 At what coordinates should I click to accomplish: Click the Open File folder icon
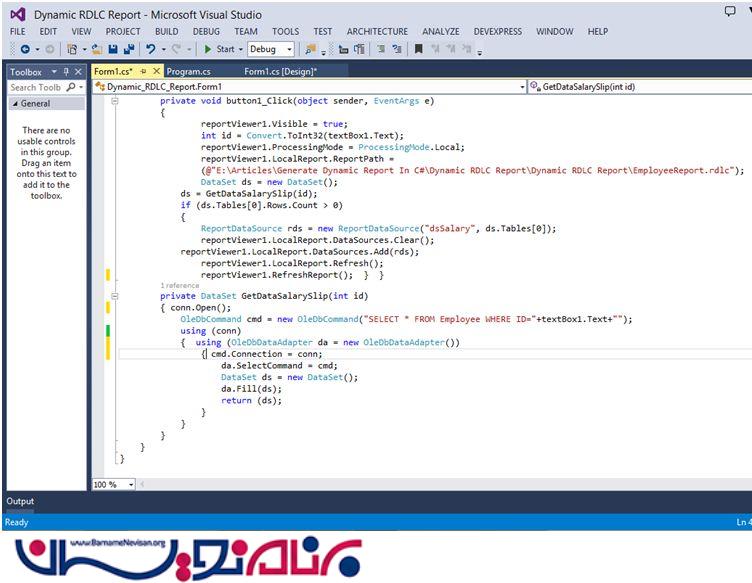97,49
